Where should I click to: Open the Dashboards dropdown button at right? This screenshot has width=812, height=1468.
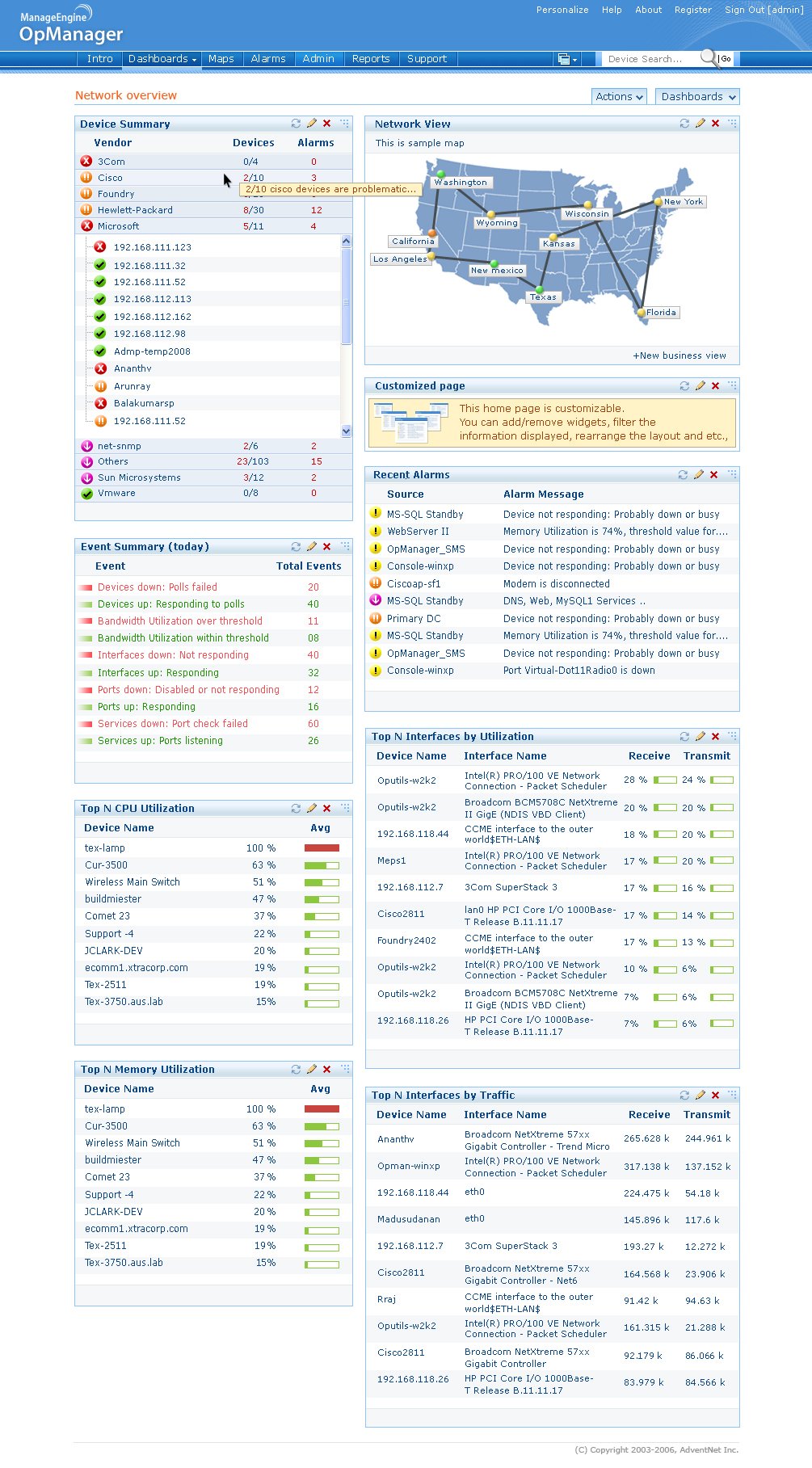pos(698,97)
